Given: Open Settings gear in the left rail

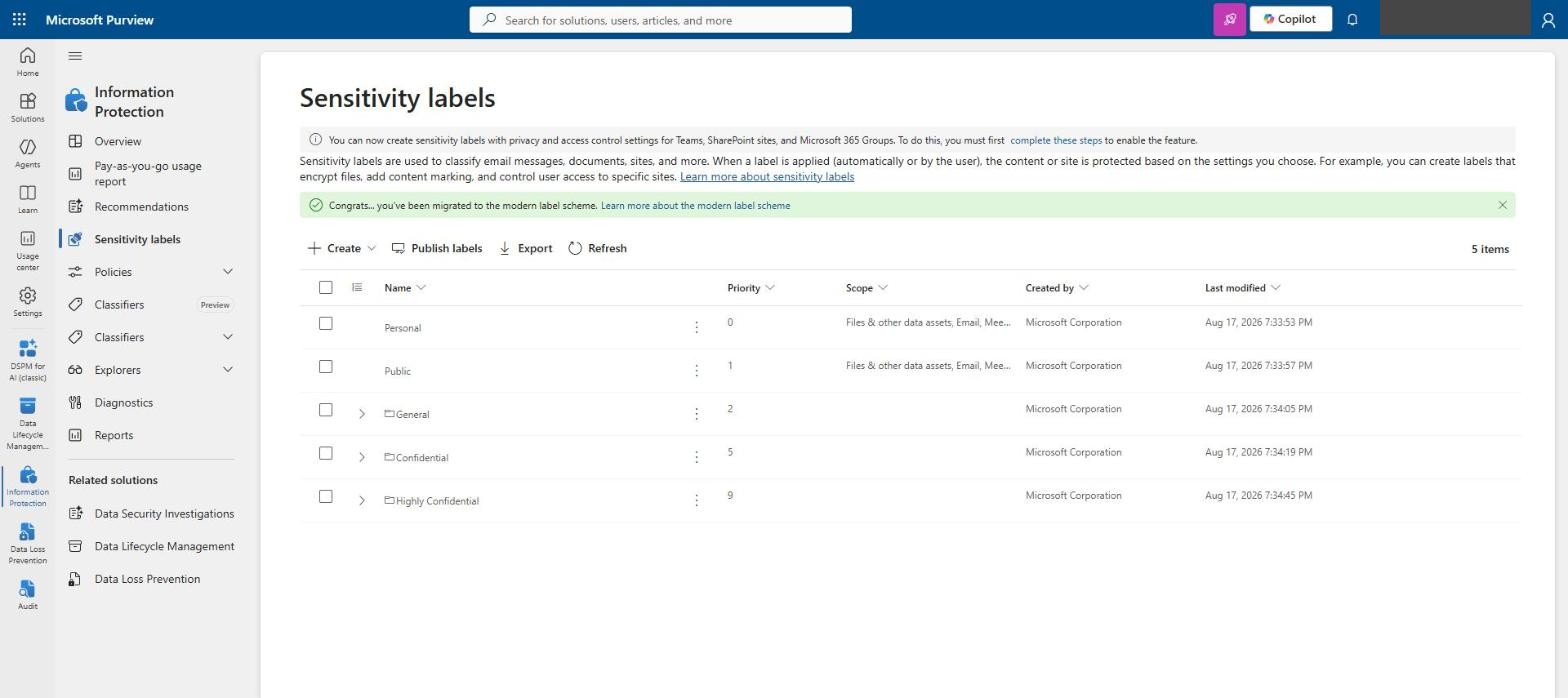Looking at the screenshot, I should pos(27,302).
